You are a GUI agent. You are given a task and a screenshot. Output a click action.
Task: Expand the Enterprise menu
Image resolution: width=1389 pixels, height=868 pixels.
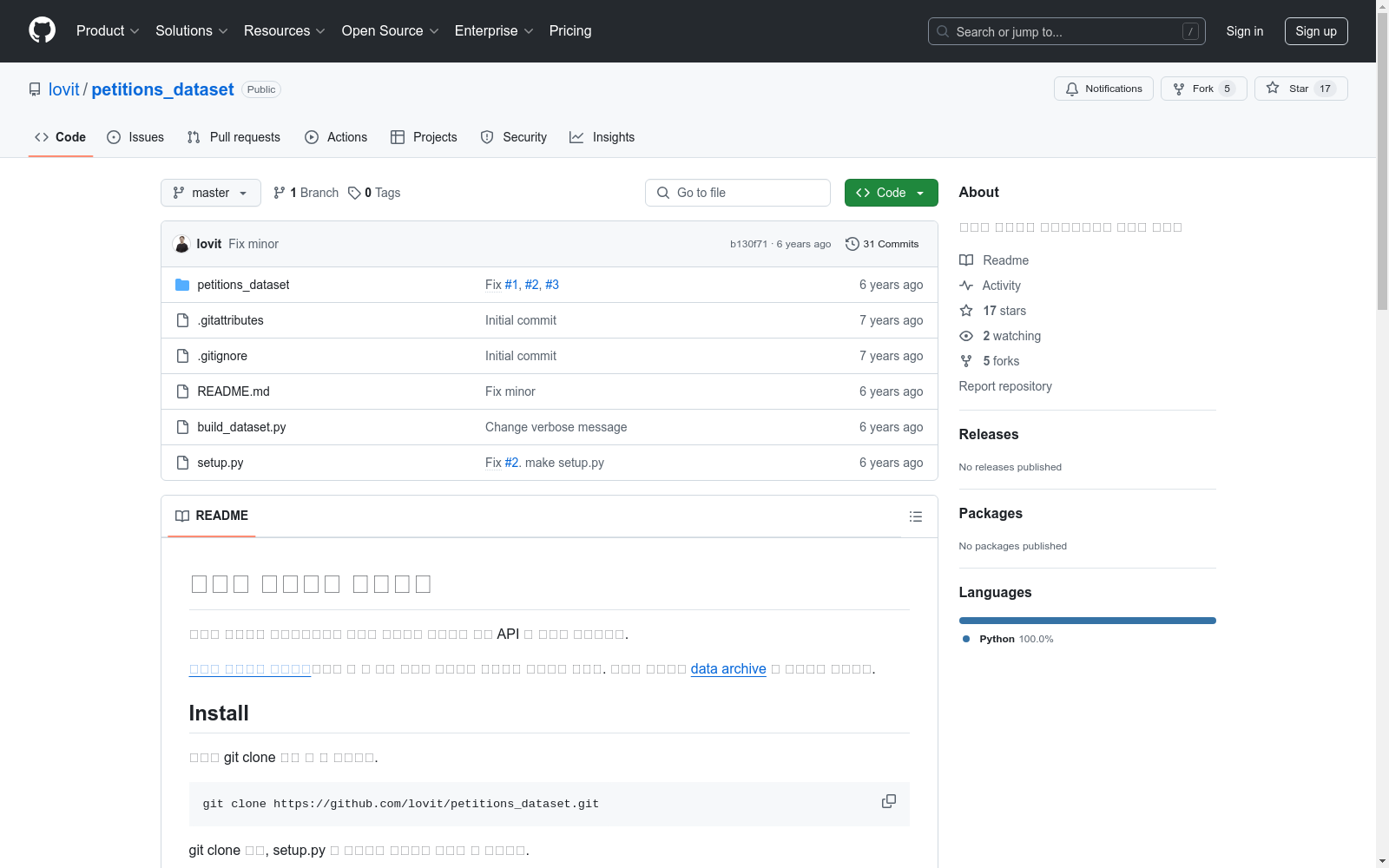[494, 30]
